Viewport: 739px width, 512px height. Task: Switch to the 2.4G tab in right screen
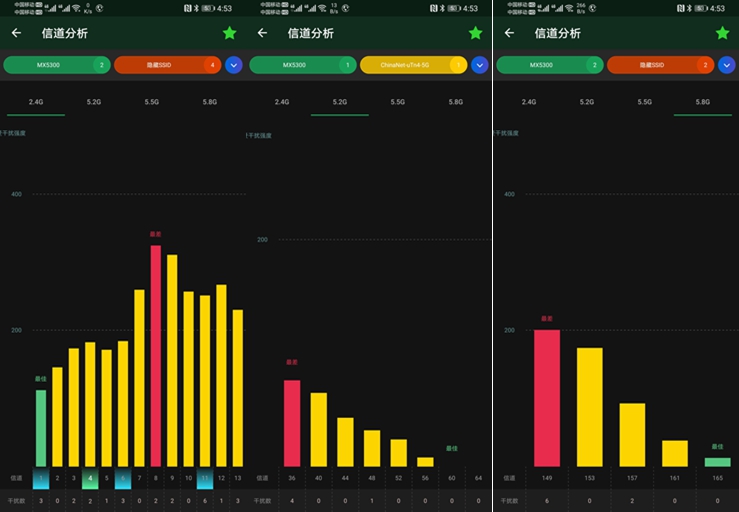(x=529, y=102)
